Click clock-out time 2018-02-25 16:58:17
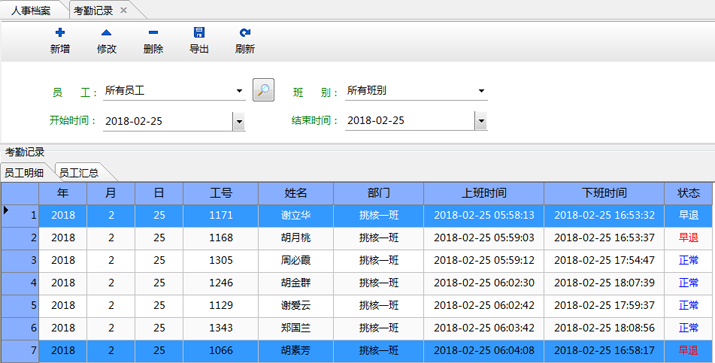Viewport: 715px width, 363px height. point(604,350)
